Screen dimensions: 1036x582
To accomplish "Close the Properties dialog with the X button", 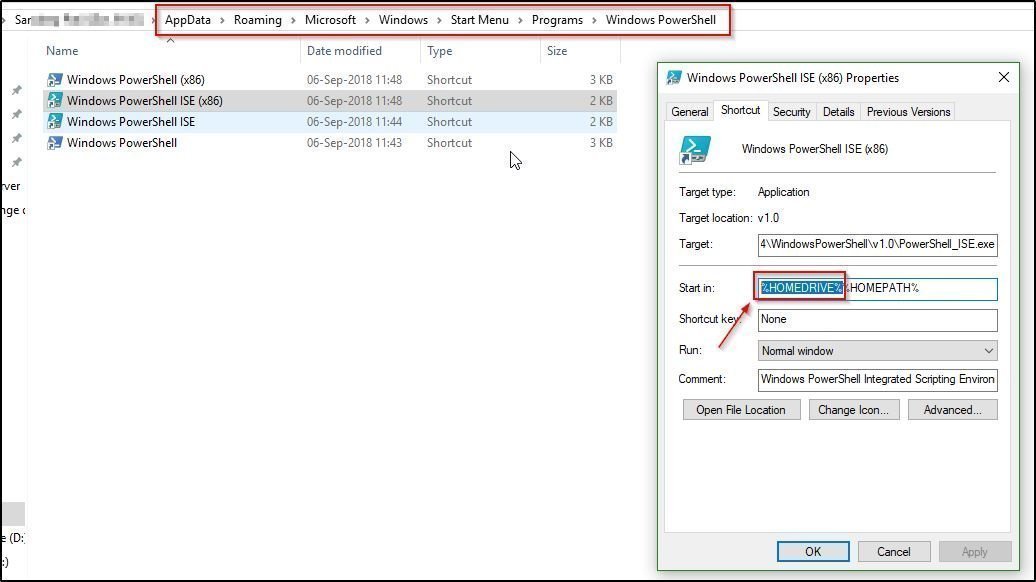I will click(x=1004, y=77).
